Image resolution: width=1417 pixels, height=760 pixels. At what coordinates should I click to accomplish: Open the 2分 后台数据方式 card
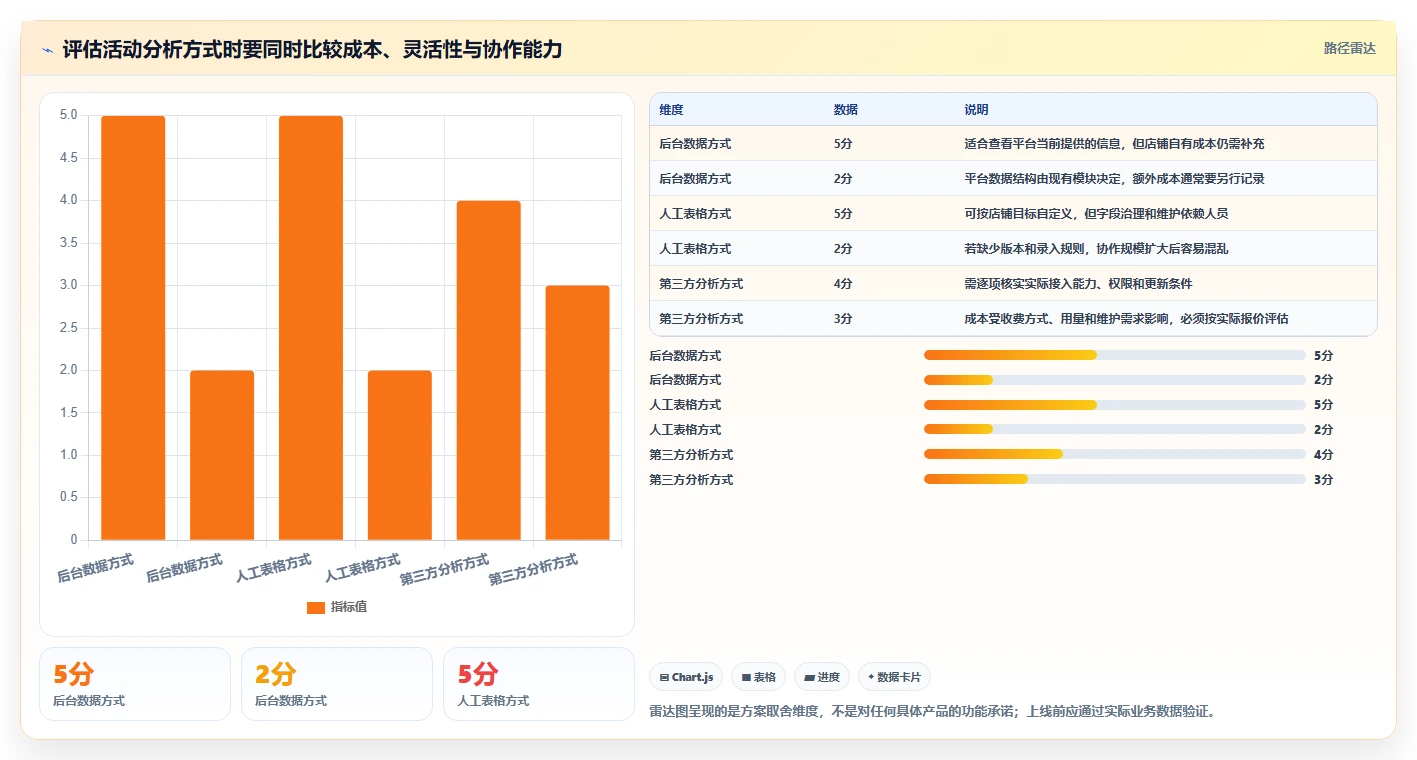337,684
